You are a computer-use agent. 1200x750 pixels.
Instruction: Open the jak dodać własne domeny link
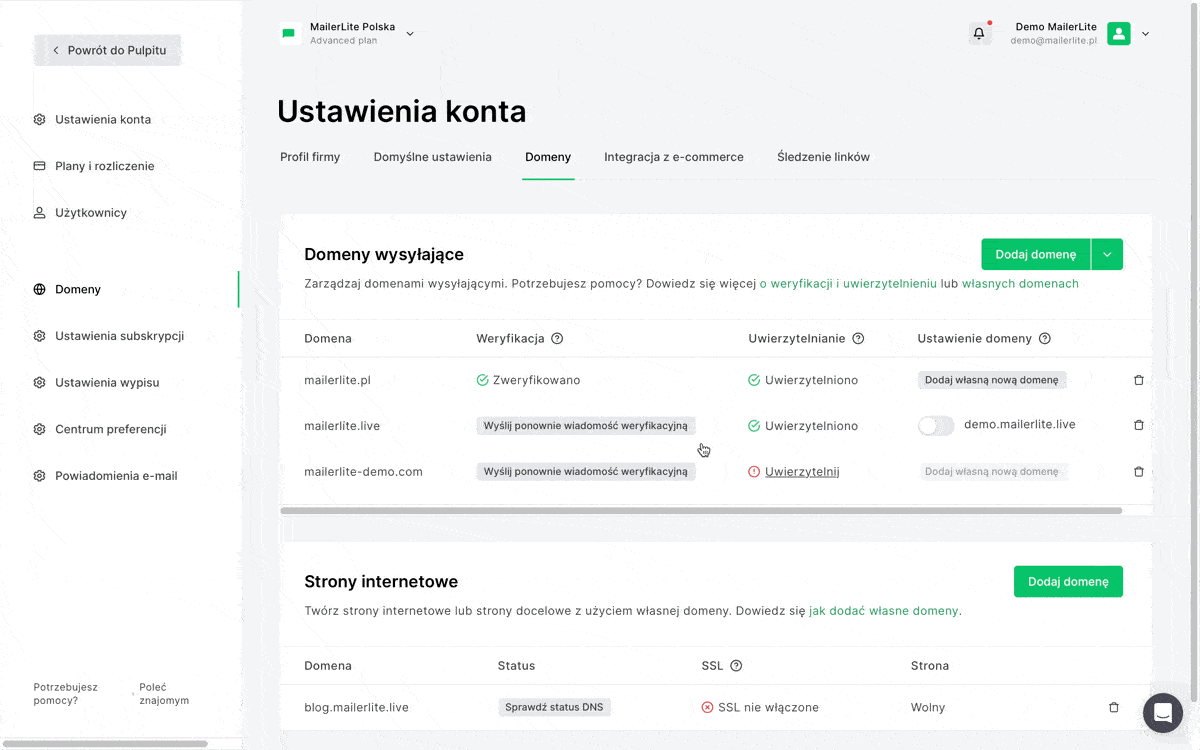884,610
